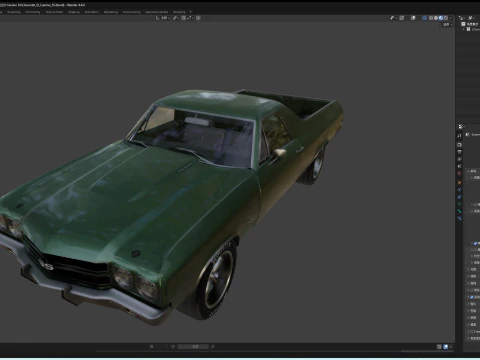Toggle the snap magnet icon
The width and height of the screenshot is (480, 360).
coord(184,18)
